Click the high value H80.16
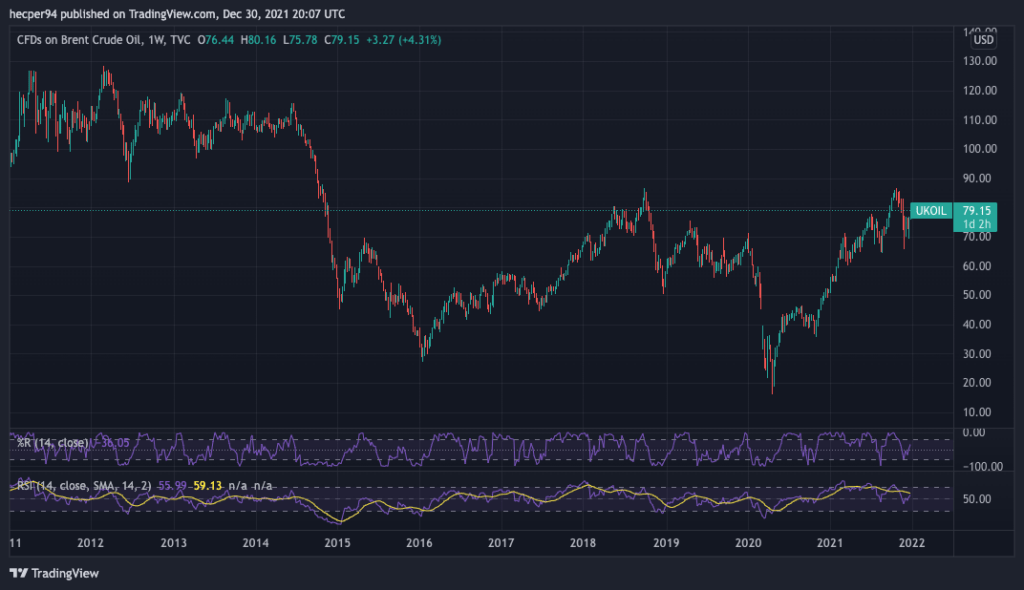The width and height of the screenshot is (1024, 590). pos(259,40)
